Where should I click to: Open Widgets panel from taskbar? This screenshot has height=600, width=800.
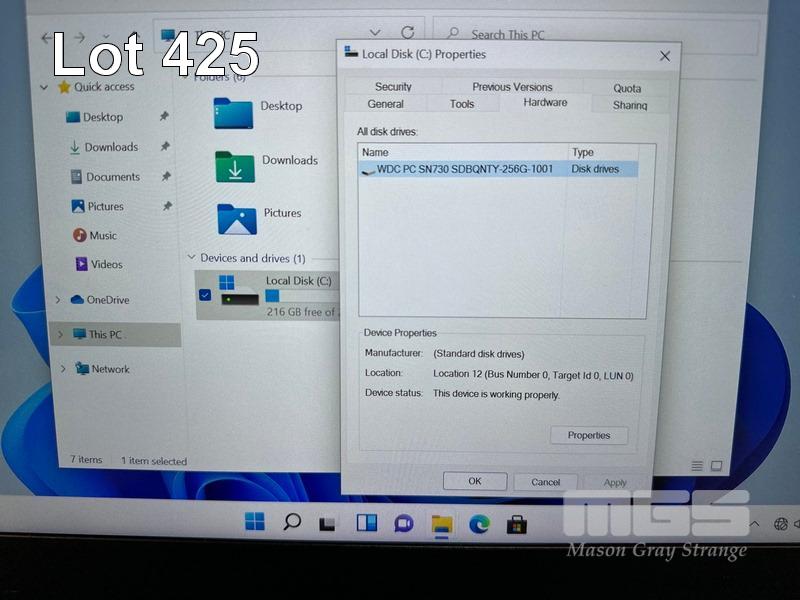pos(367,522)
